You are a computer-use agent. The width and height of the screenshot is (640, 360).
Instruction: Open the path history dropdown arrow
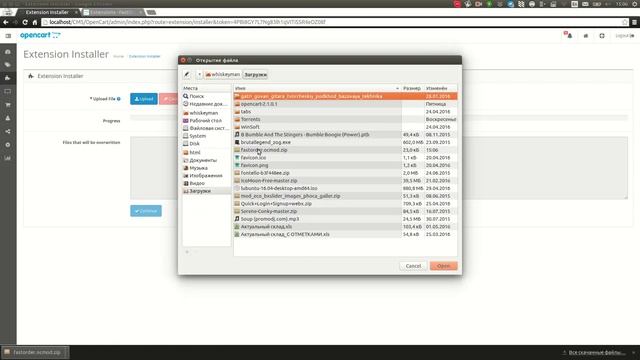(199, 75)
